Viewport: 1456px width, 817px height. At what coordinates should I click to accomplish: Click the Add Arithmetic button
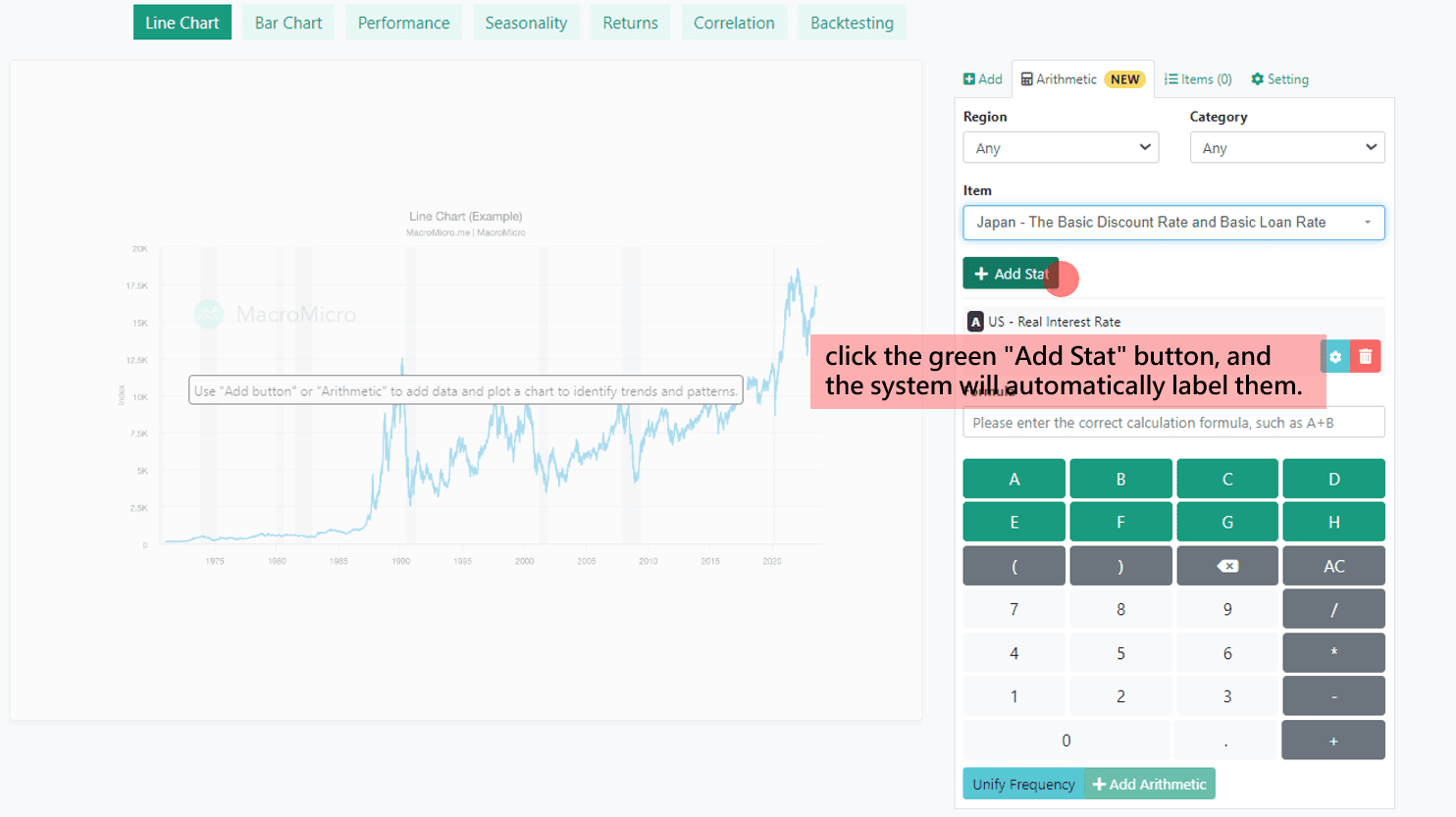(1150, 784)
